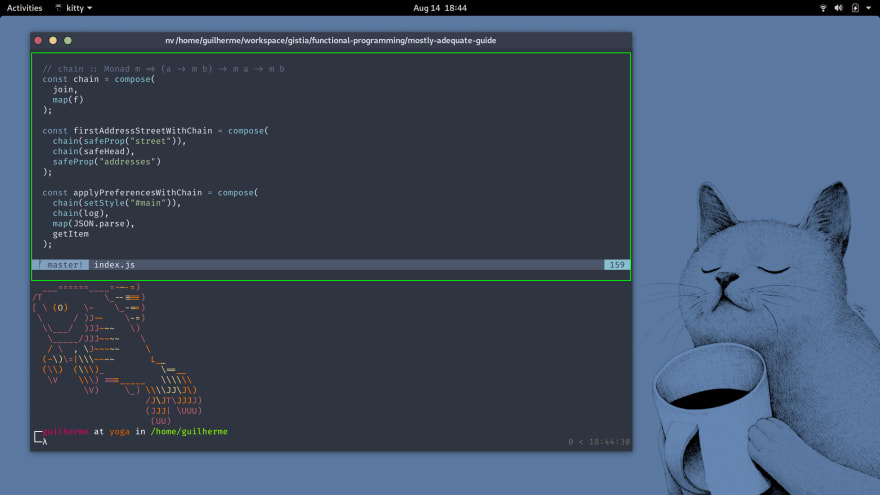The image size is (880, 495).
Task: Maximize the kitty window with green button
Action: [68, 40]
